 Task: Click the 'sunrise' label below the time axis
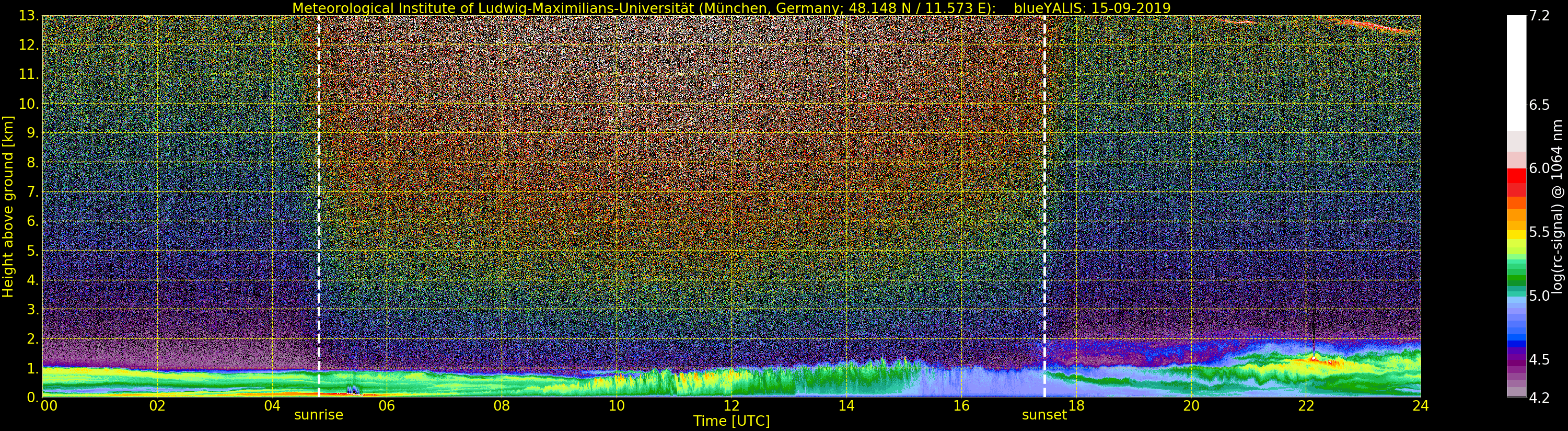pyautogui.click(x=318, y=415)
